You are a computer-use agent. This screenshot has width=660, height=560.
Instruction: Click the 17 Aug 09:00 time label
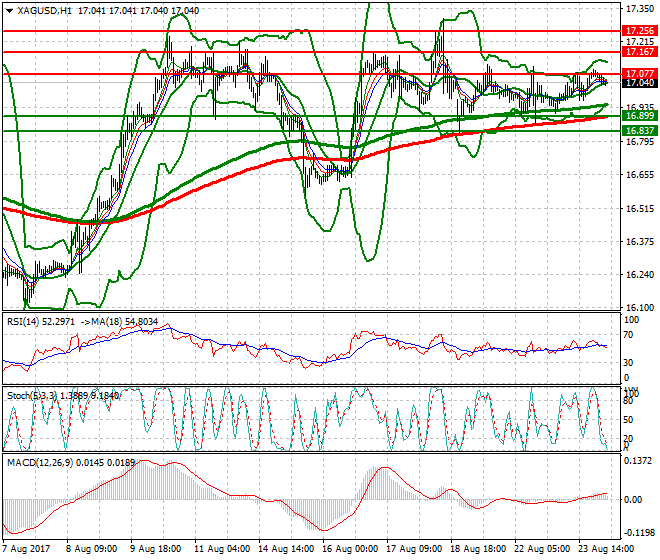414,549
